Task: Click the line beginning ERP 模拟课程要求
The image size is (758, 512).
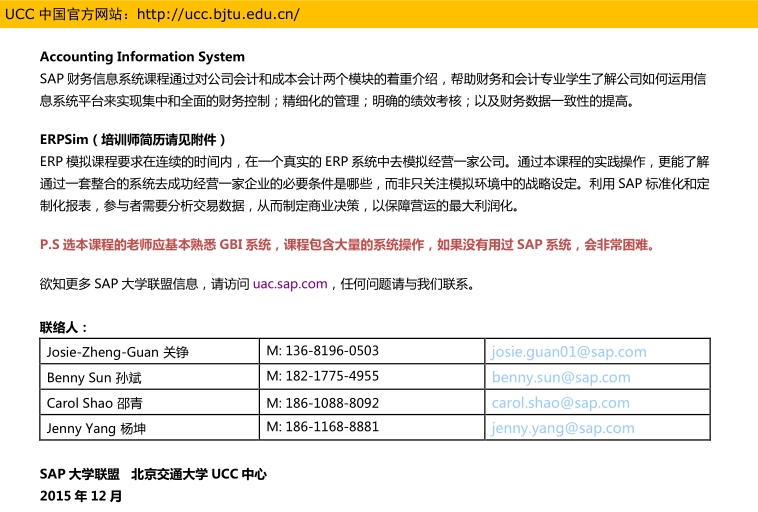Action: pos(375,161)
